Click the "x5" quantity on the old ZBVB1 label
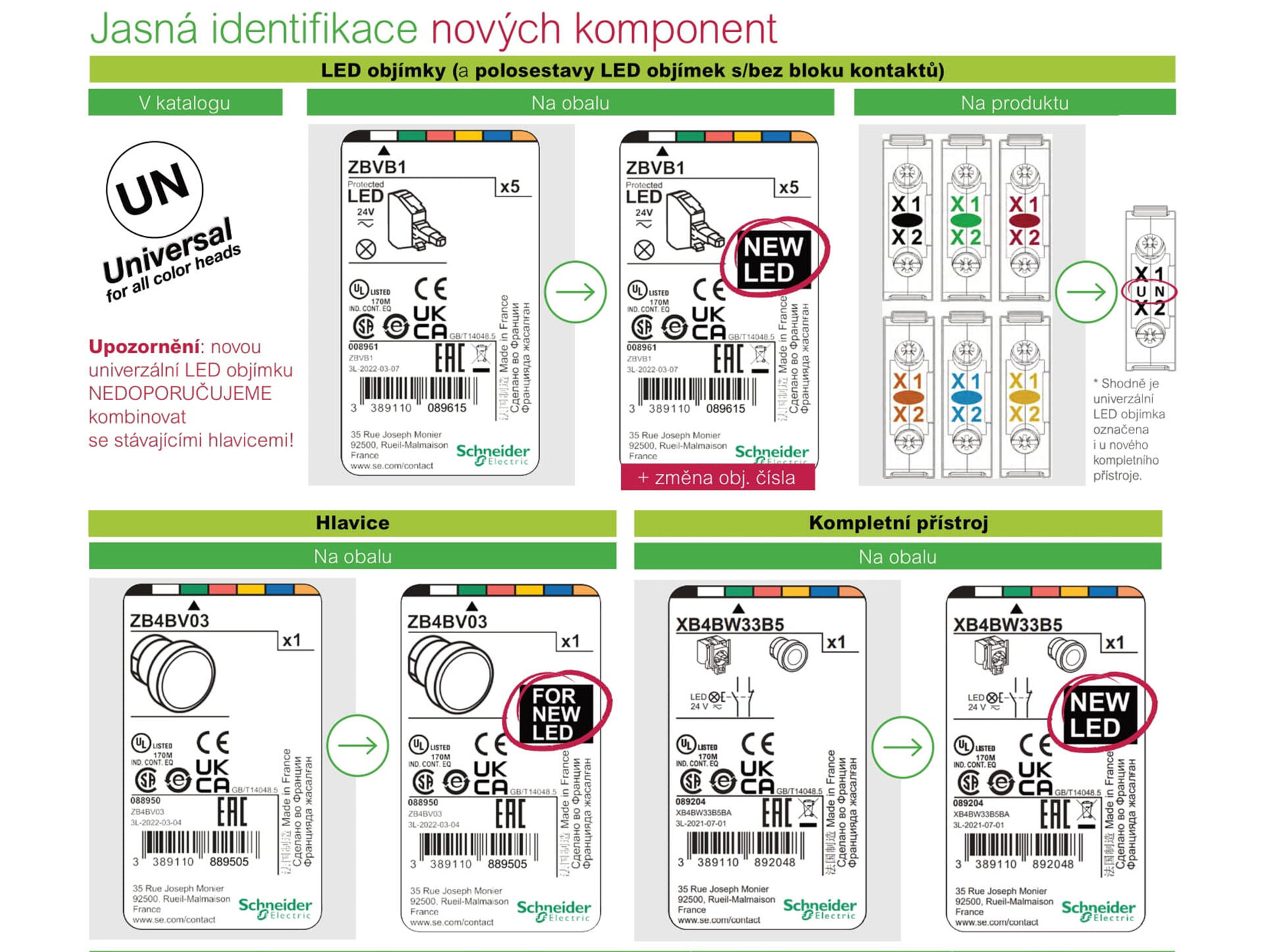Image resolution: width=1265 pixels, height=952 pixels. [510, 187]
